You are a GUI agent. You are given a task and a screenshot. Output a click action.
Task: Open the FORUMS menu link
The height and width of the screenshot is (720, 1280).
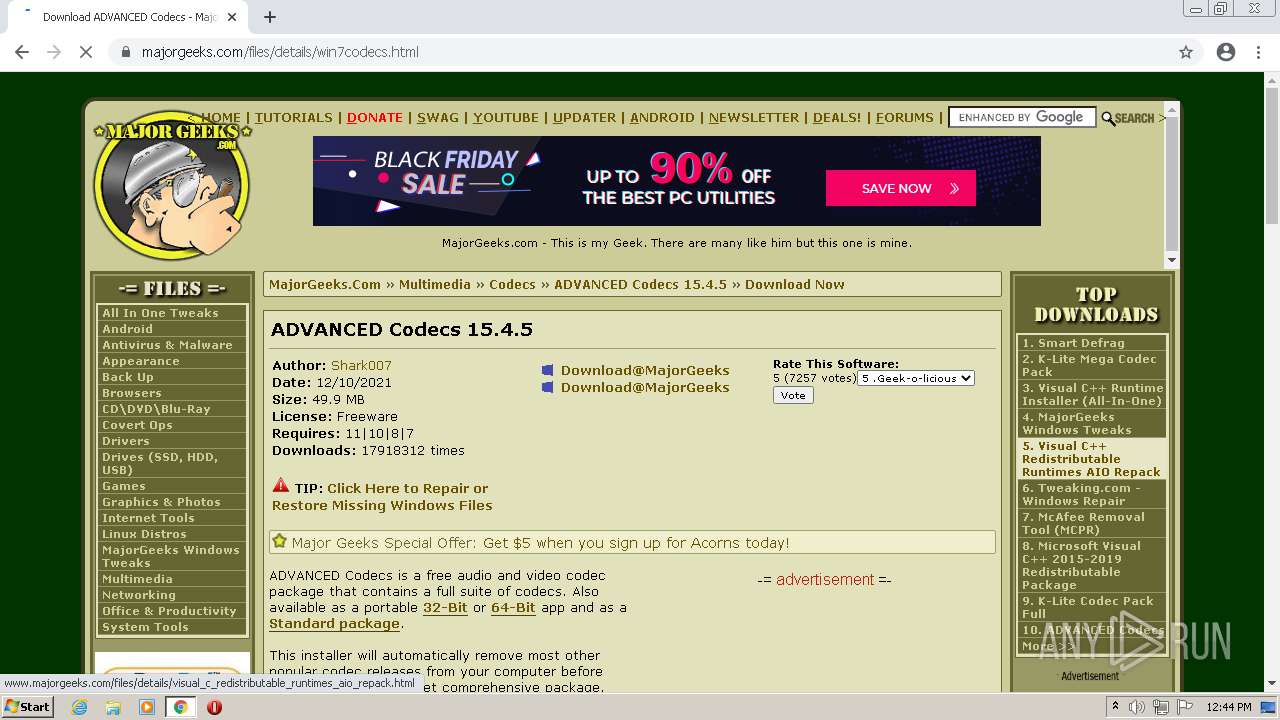click(905, 117)
